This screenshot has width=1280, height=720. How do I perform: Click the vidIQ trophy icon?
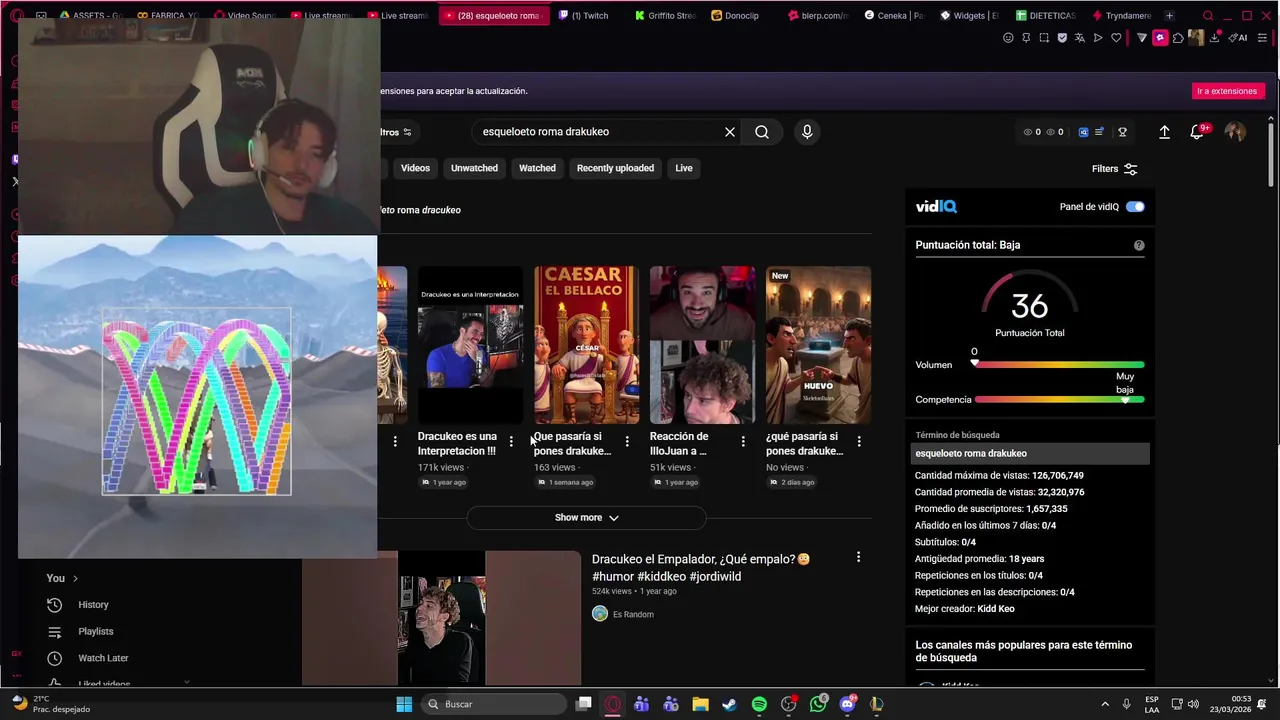[x=1122, y=132]
